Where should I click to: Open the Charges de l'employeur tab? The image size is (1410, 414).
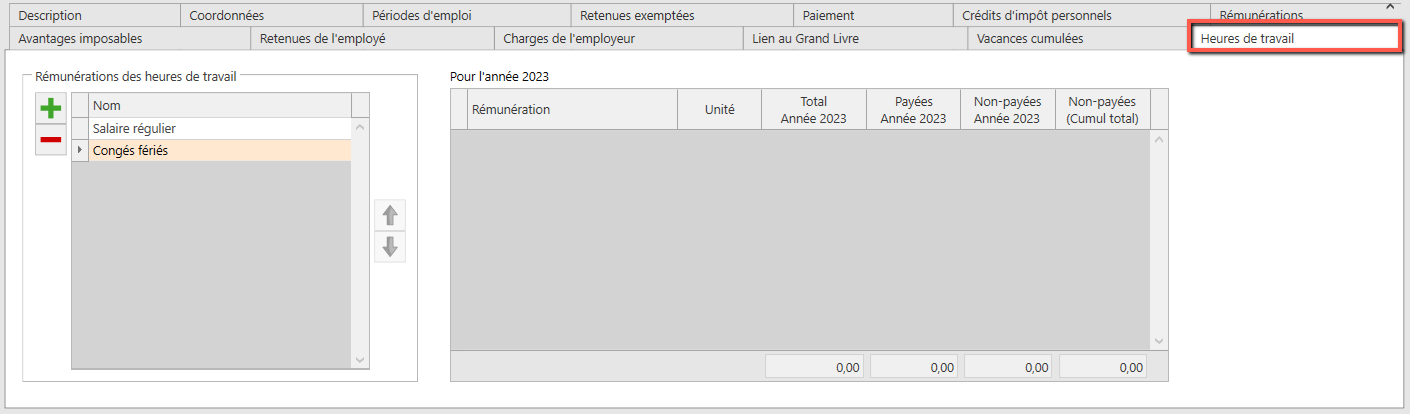(x=617, y=39)
